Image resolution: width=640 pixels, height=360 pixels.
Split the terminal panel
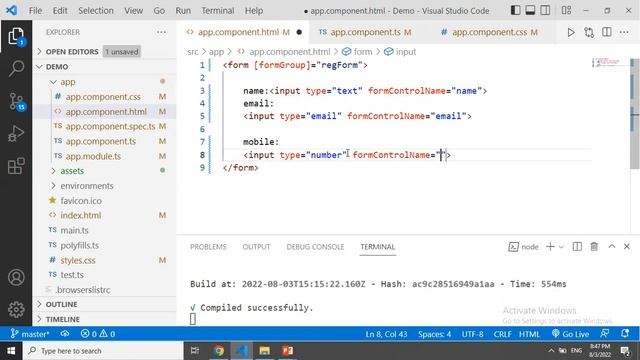[577, 247]
